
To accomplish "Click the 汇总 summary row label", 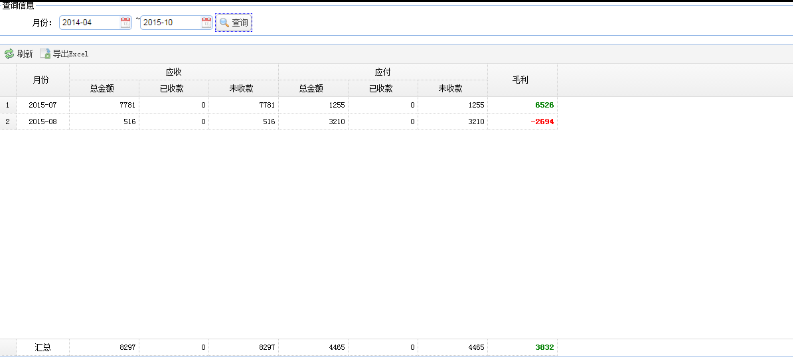I will 42,347.
